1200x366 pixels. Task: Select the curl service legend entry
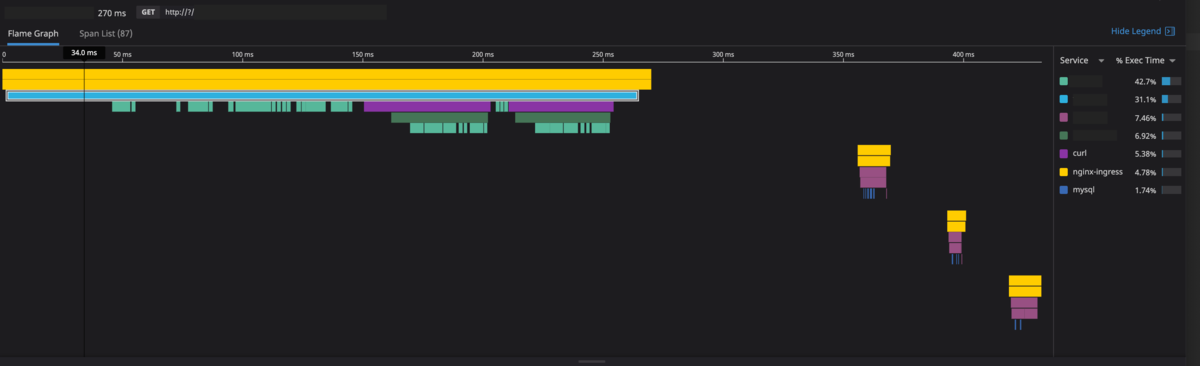[1121, 154]
